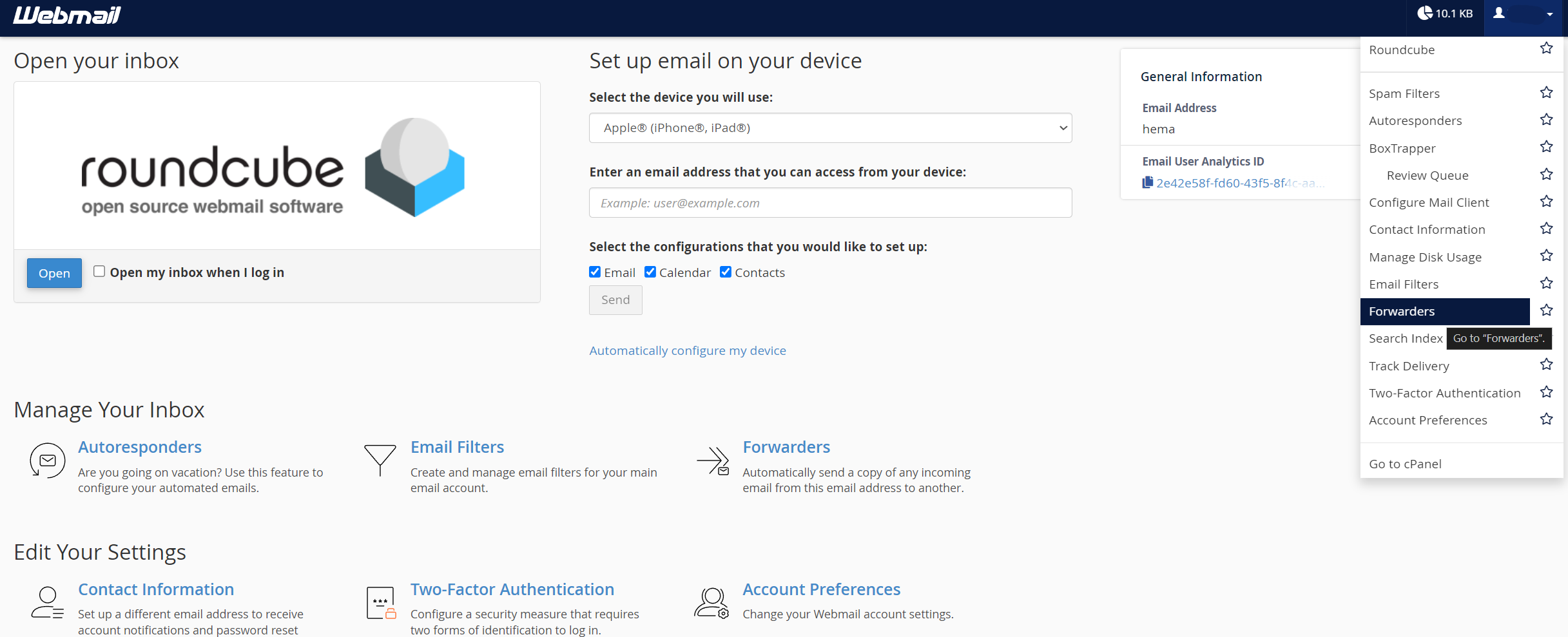Collapse the user account menu caret
1568x637 pixels.
pos(1550,14)
